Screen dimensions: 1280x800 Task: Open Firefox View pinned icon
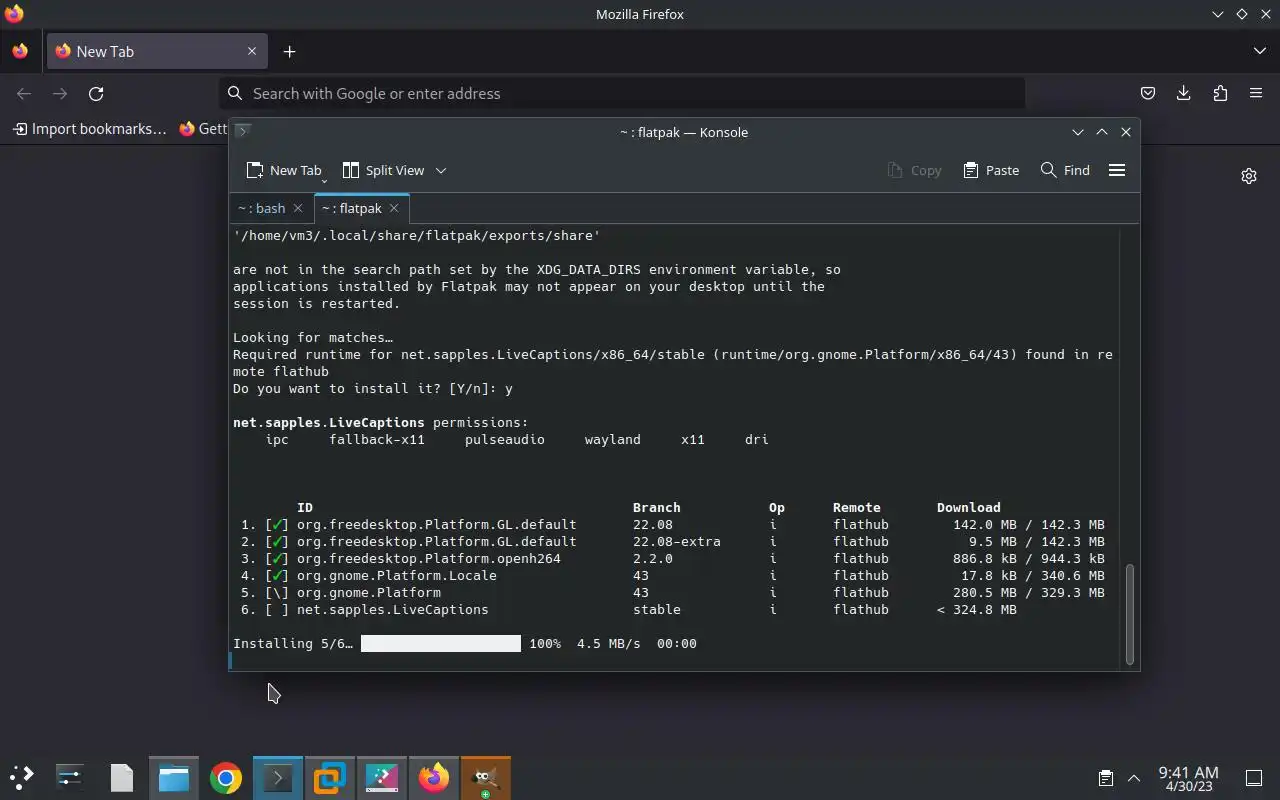point(20,51)
